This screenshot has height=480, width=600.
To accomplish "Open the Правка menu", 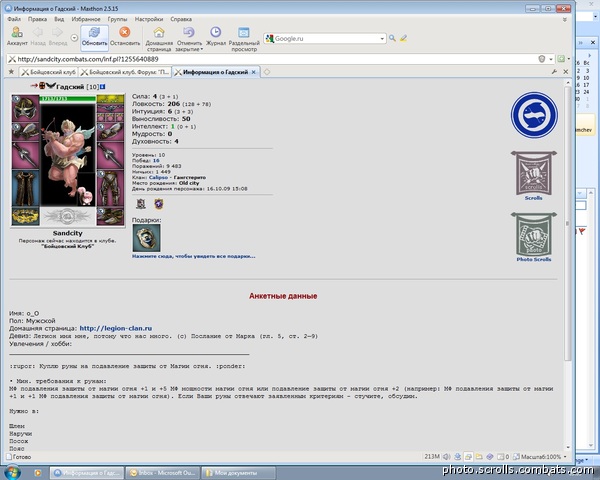I will (38, 19).
